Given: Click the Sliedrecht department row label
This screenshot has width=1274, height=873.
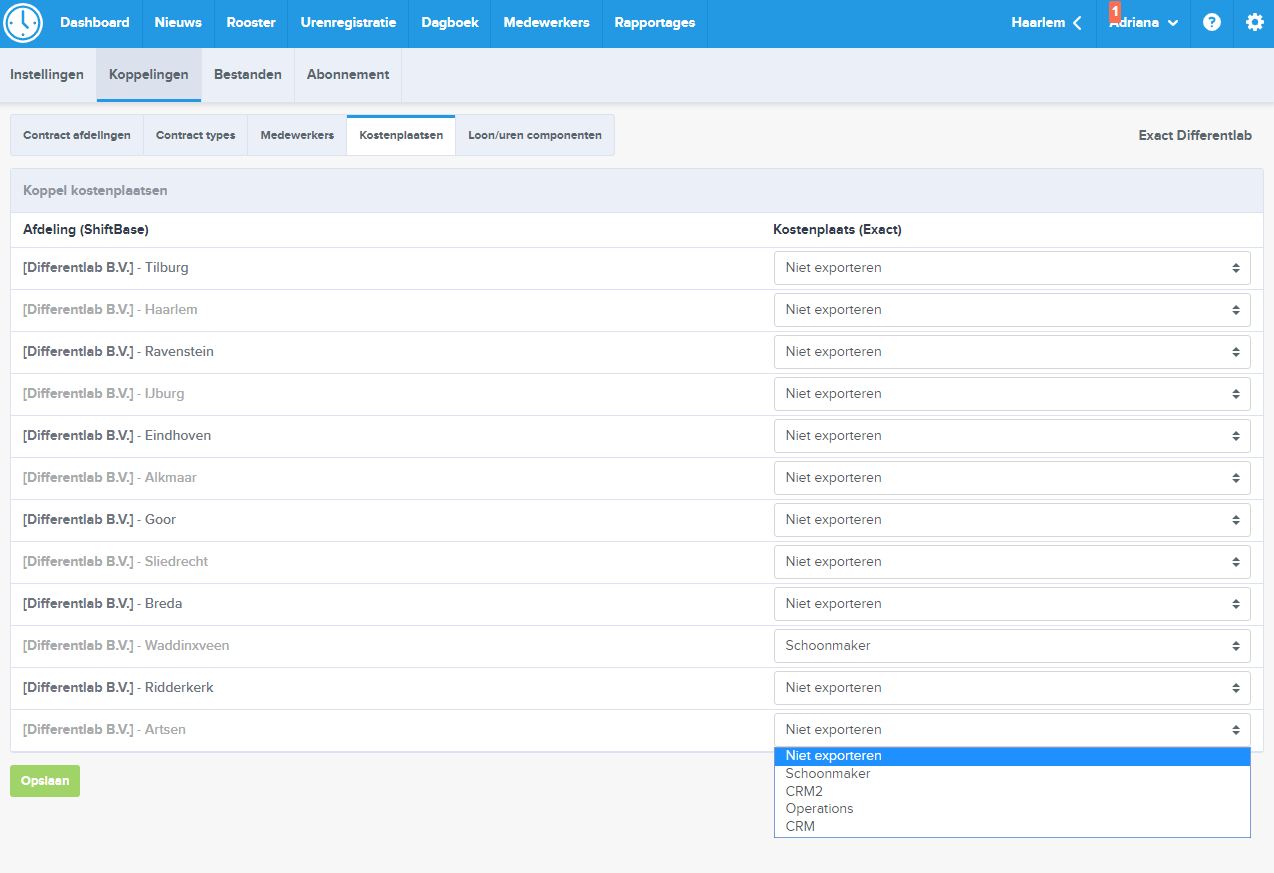Looking at the screenshot, I should [x=116, y=562].
